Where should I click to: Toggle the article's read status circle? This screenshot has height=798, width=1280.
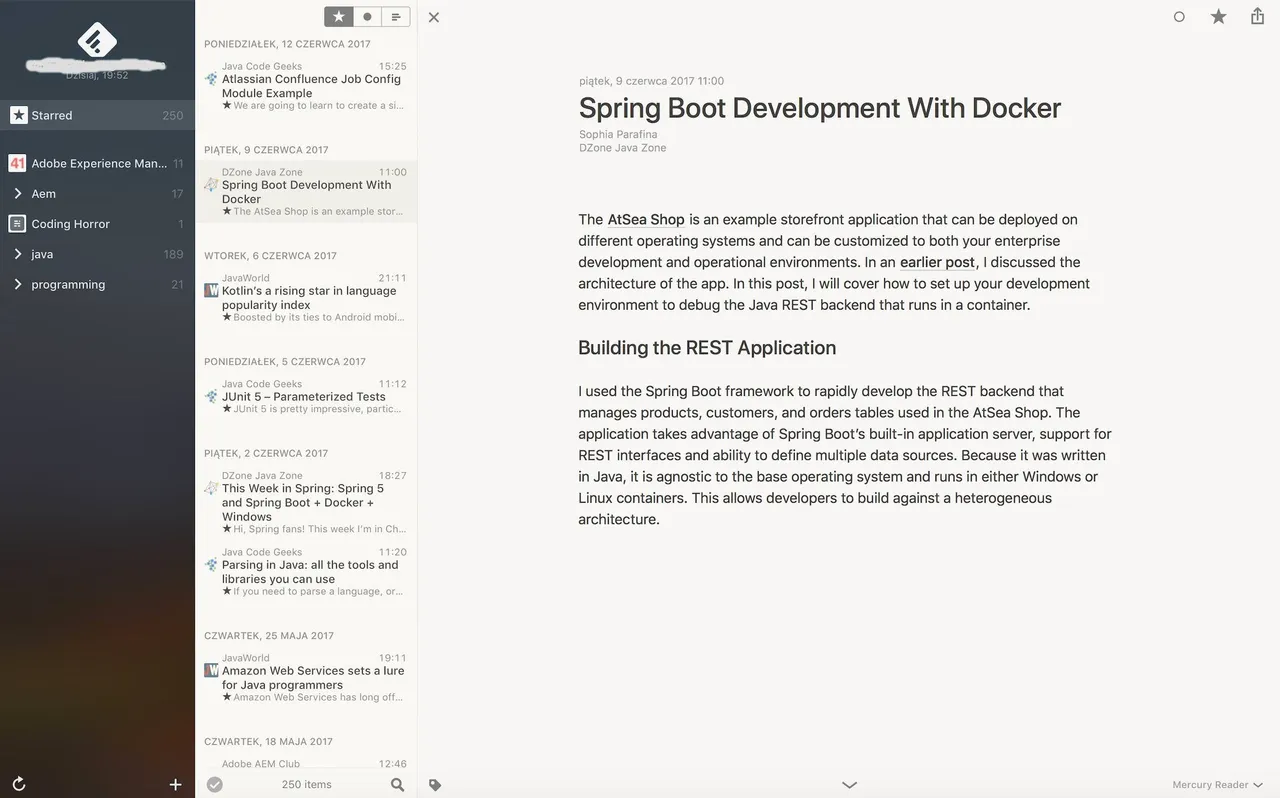[x=1179, y=17]
